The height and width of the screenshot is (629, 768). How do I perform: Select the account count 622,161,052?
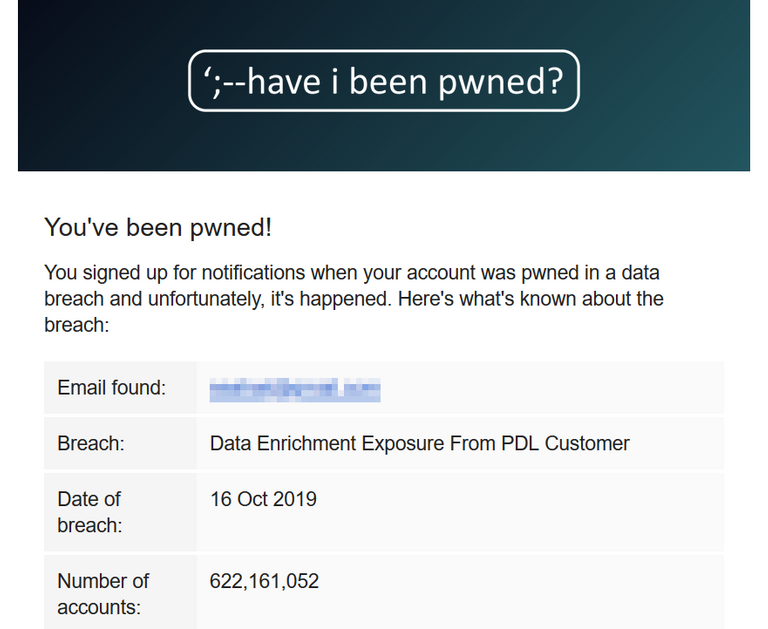(264, 581)
